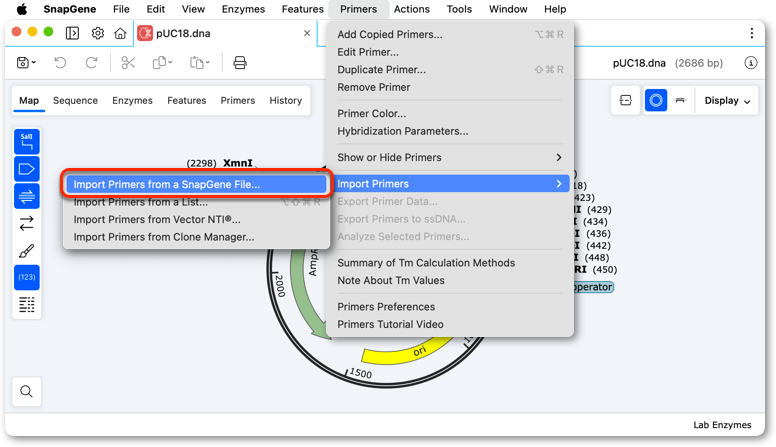Select Import Primers from a SnapGene File...
This screenshot has width=776, height=447.
pos(196,184)
